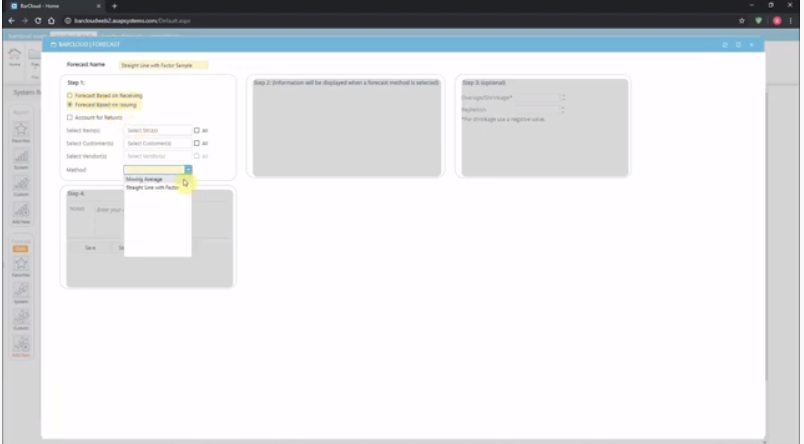Click the Replenish value field
This screenshot has width=804, height=444.
tap(537, 110)
